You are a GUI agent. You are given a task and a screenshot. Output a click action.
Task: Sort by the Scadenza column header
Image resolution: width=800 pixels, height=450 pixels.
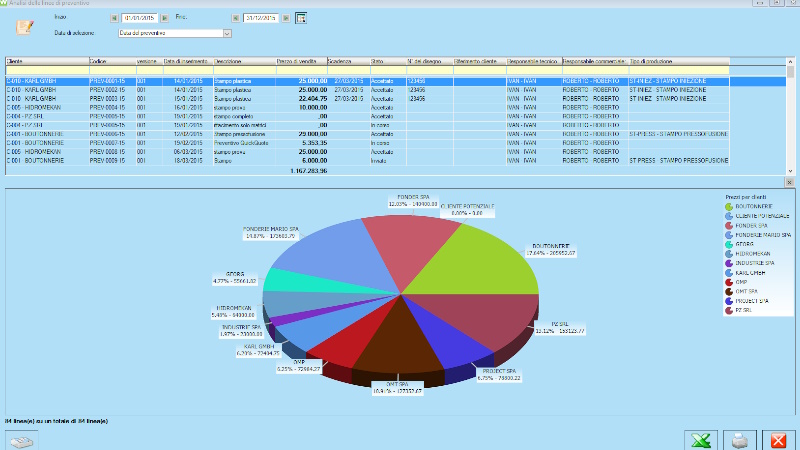(348, 61)
